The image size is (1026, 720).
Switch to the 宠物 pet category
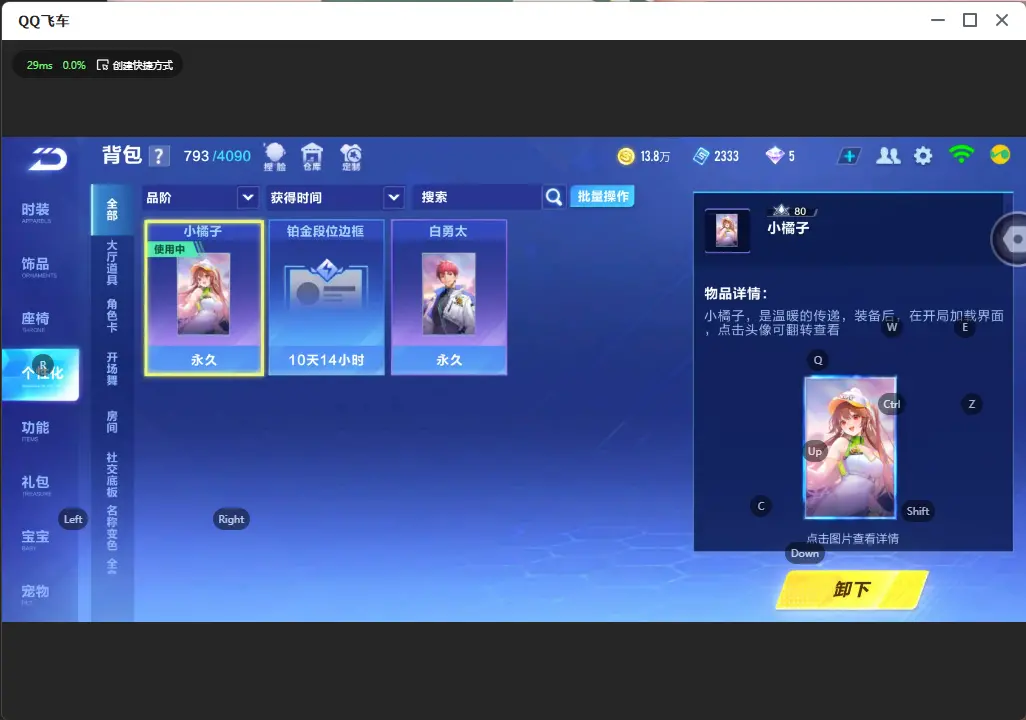point(36,592)
